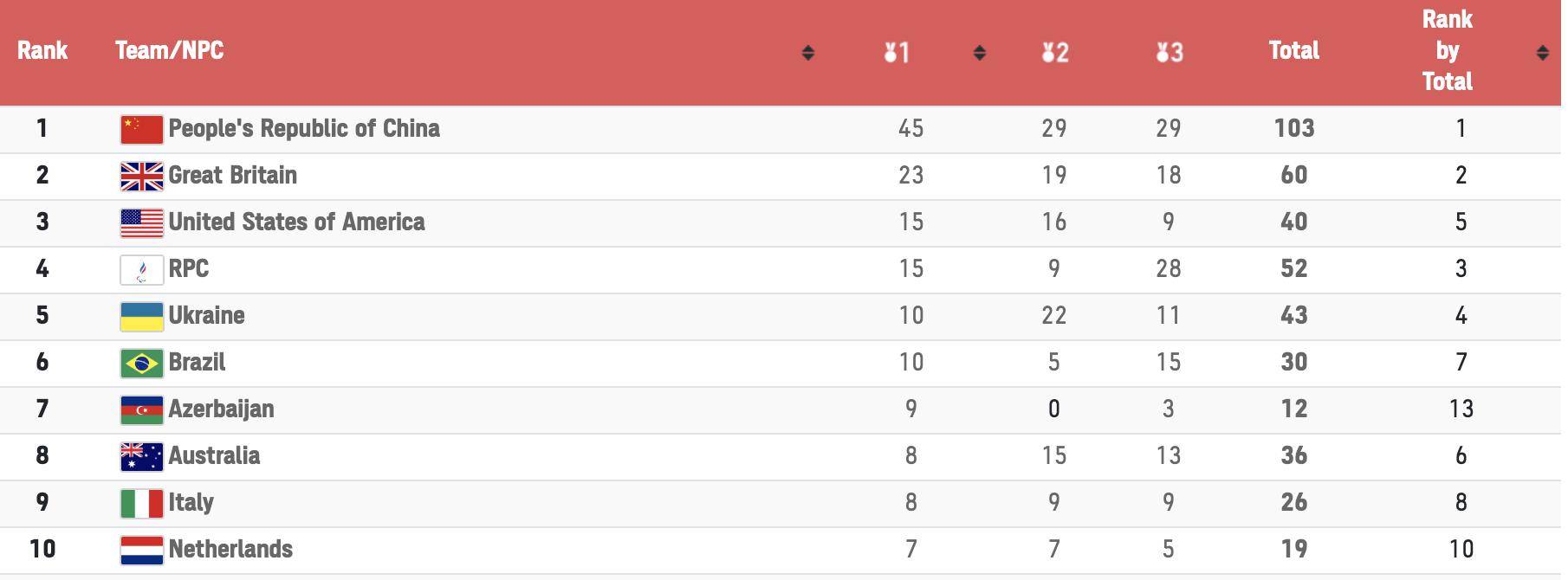
Task: Click the Great Britain flag icon
Action: (141, 177)
